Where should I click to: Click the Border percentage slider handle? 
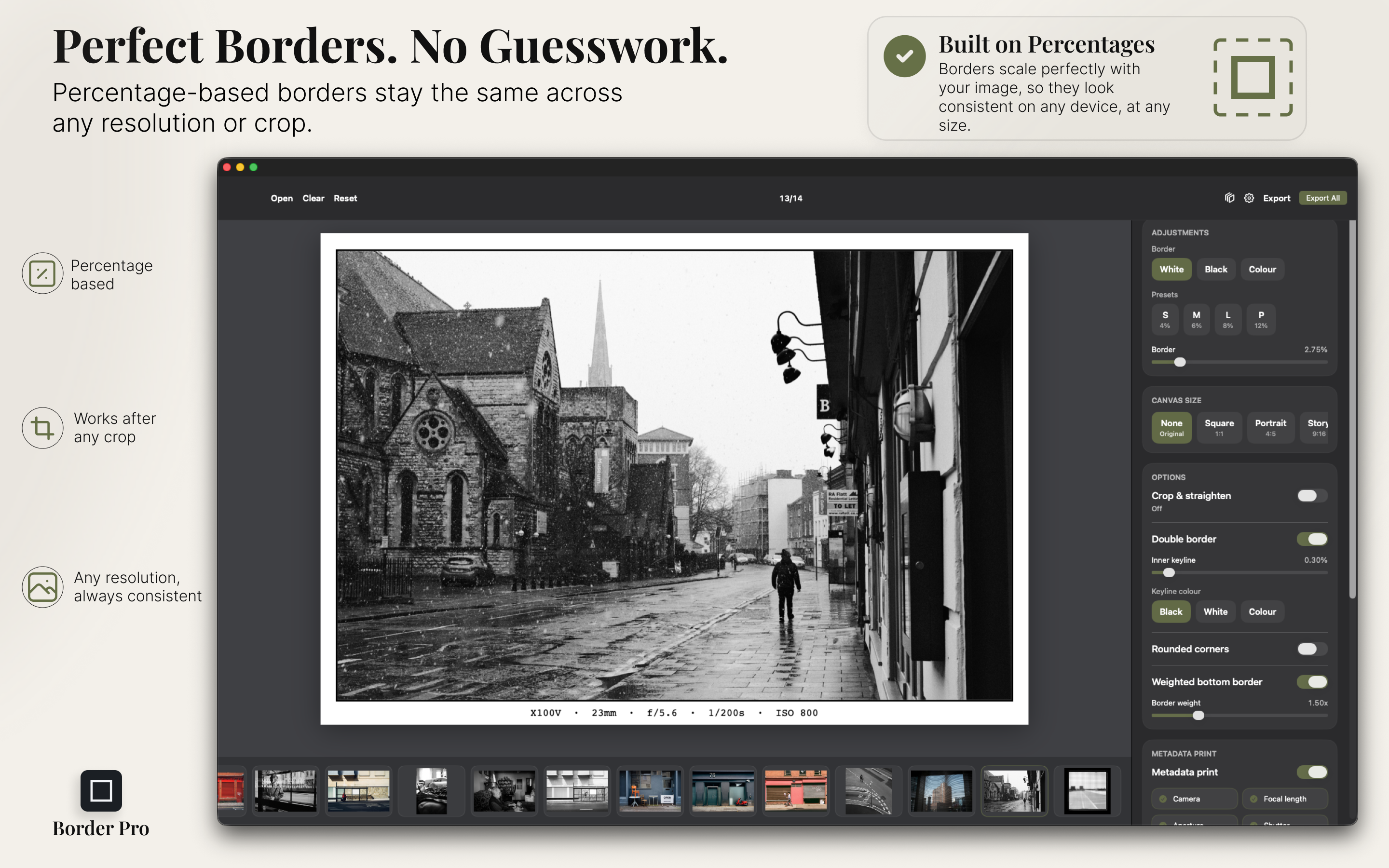click(x=1180, y=362)
